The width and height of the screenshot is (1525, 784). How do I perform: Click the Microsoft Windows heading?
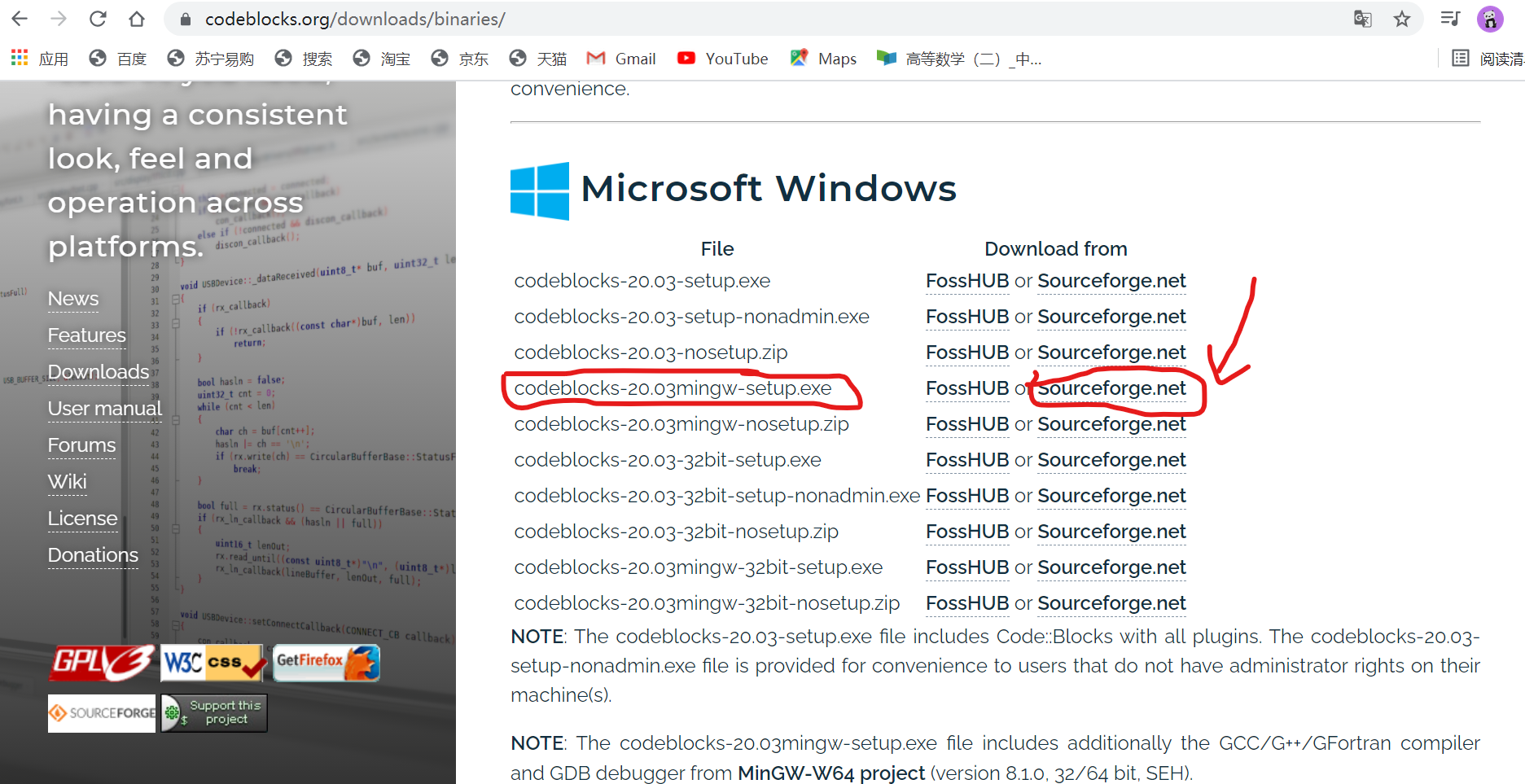[x=769, y=188]
